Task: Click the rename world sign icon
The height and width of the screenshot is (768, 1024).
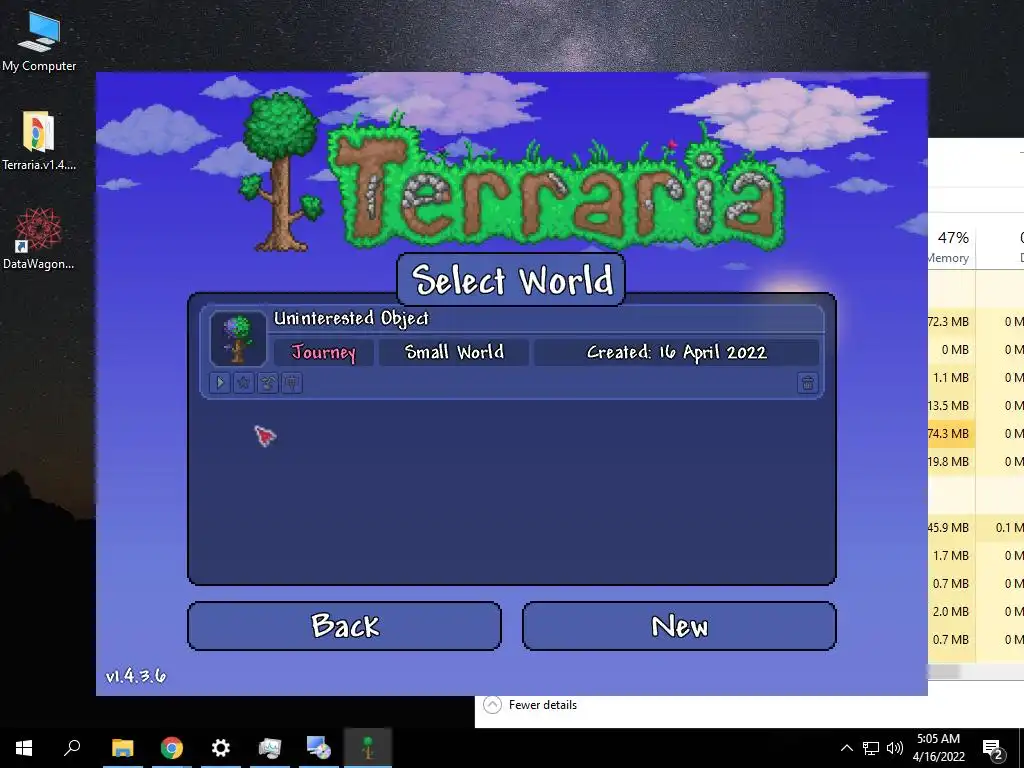Action: click(291, 383)
